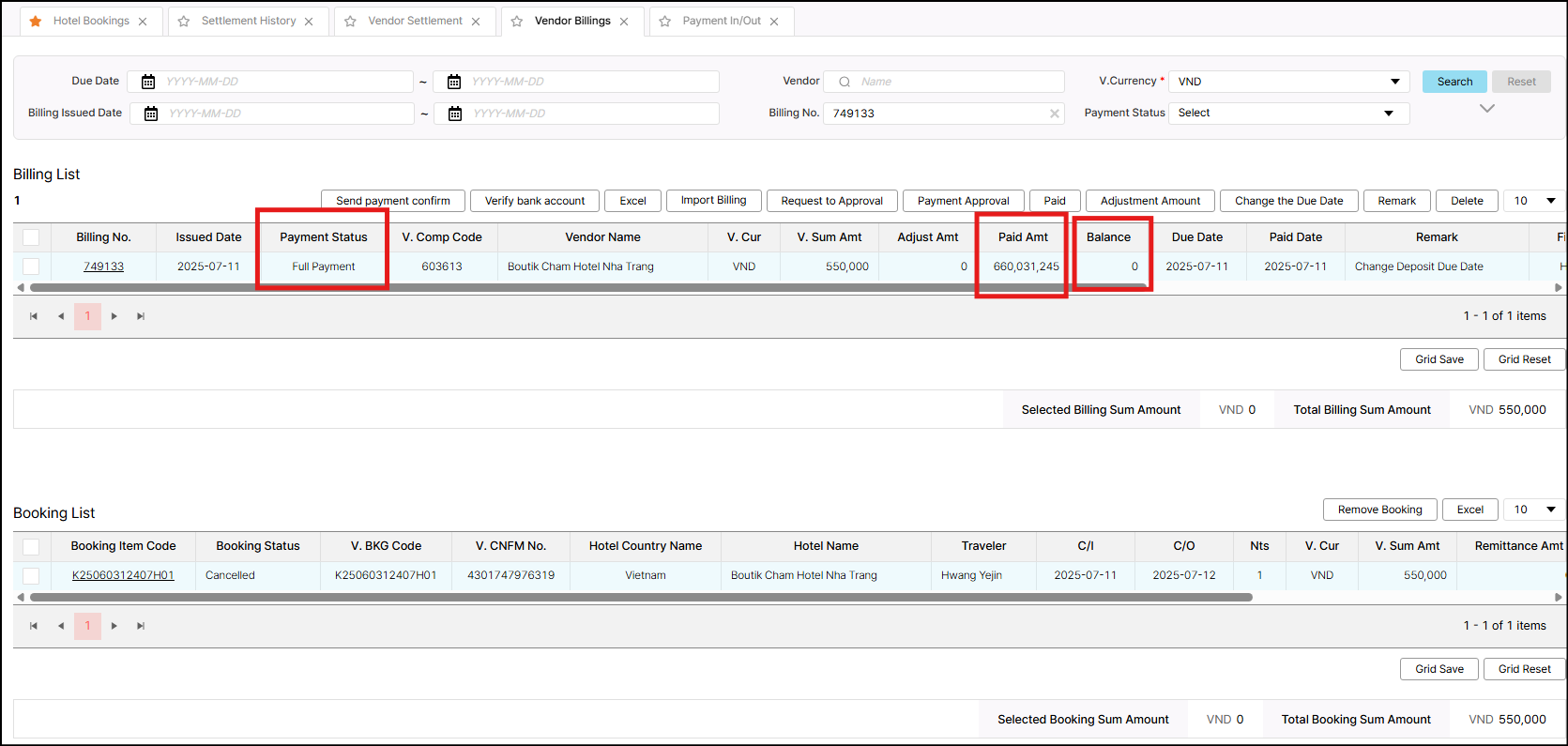Open the Due Date start calendar picker
This screenshot has width=1568, height=746.
tap(148, 82)
